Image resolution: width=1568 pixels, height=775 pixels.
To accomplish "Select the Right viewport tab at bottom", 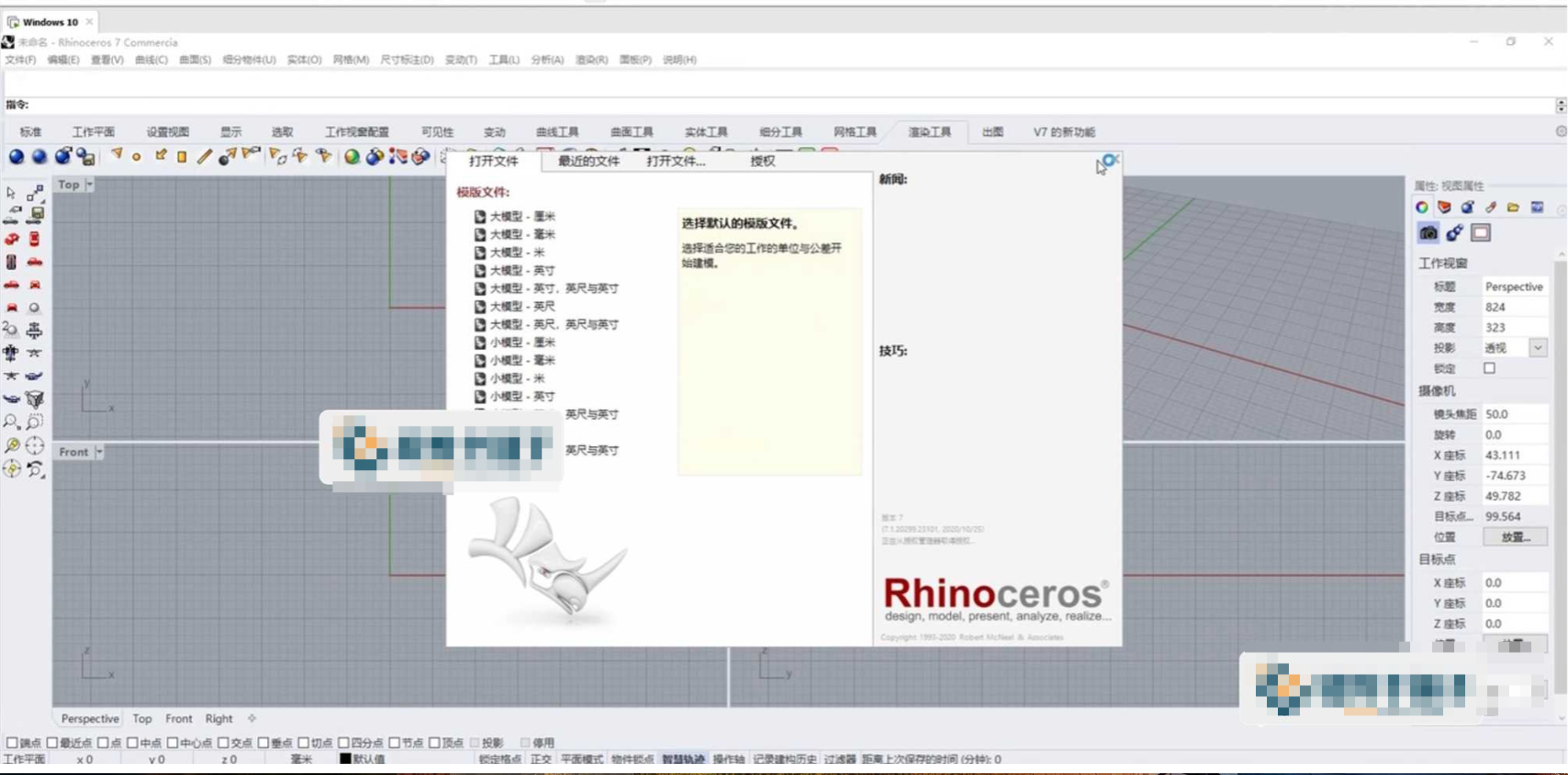I will (218, 719).
